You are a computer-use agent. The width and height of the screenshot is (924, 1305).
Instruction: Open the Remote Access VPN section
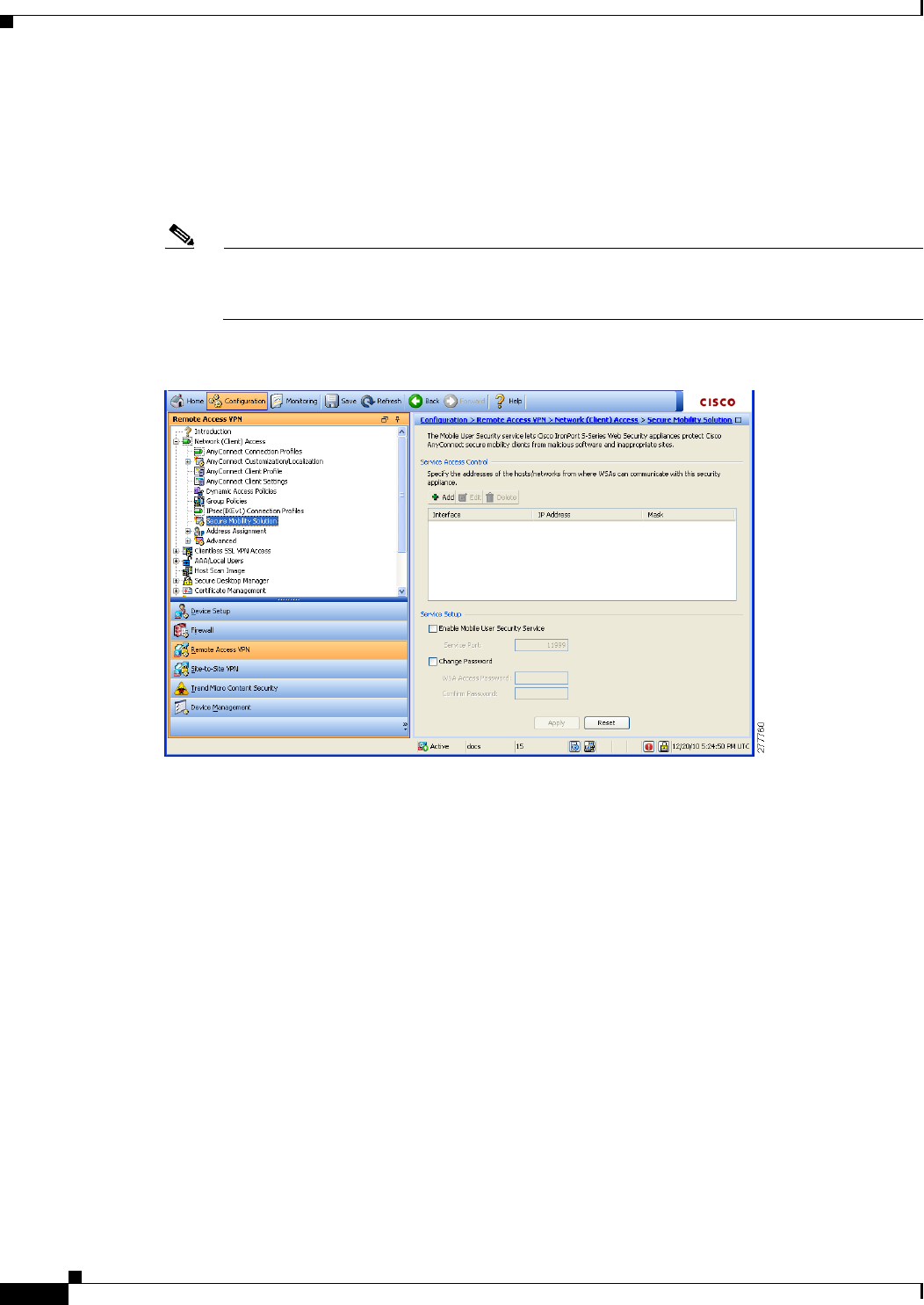(x=289, y=649)
